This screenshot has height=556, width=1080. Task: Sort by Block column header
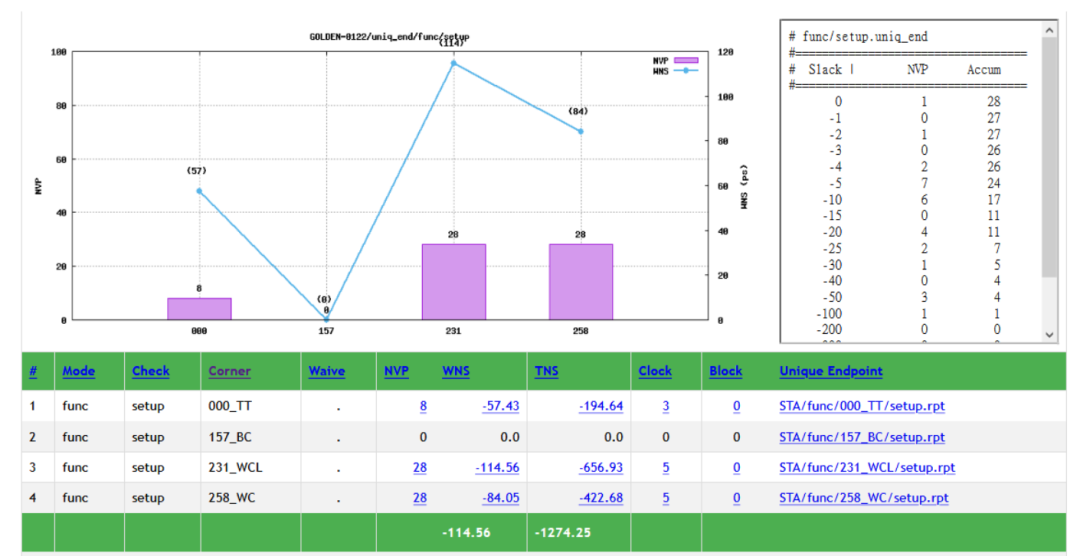click(725, 371)
